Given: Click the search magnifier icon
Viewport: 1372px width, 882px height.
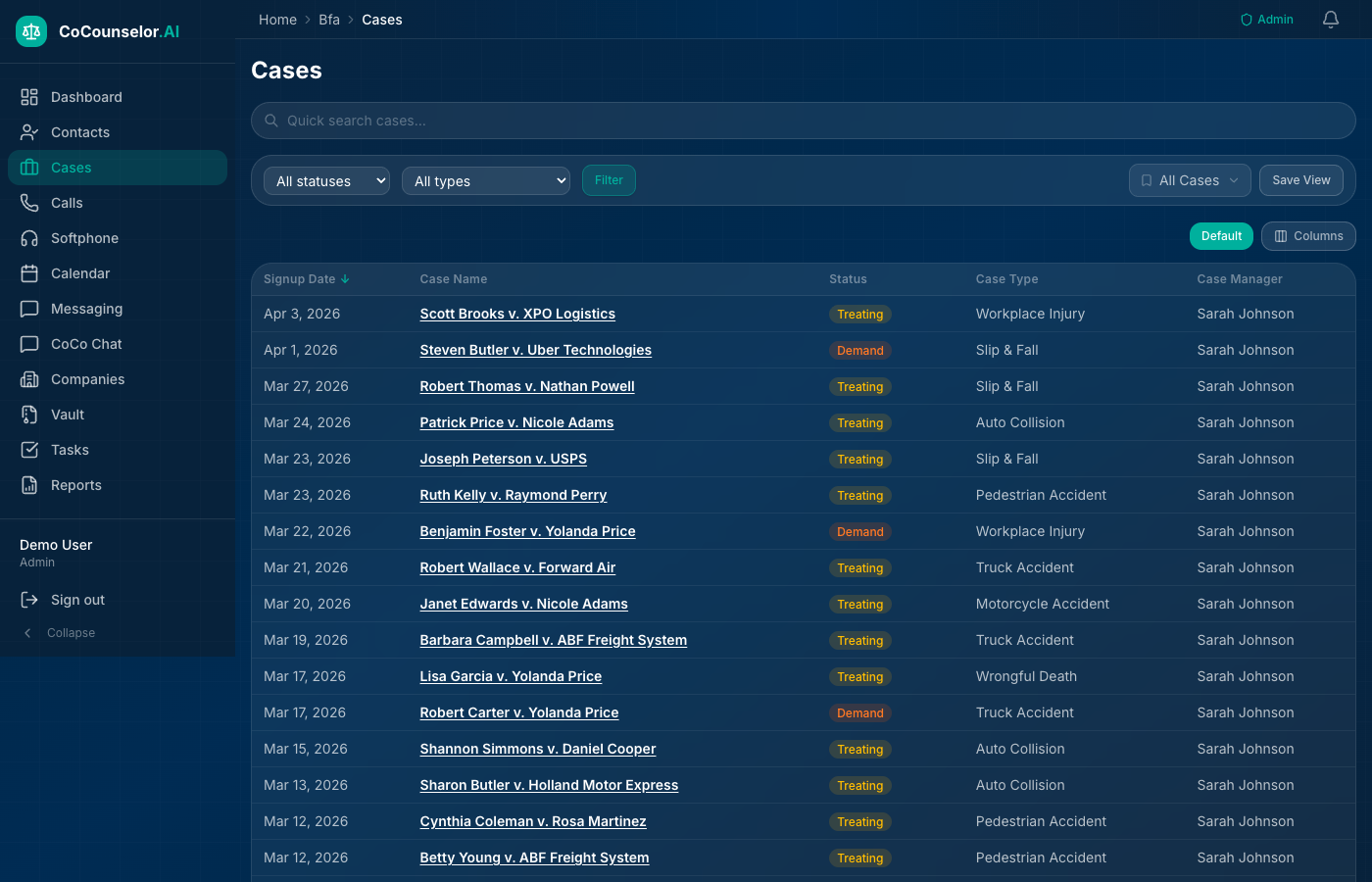Looking at the screenshot, I should 271,121.
